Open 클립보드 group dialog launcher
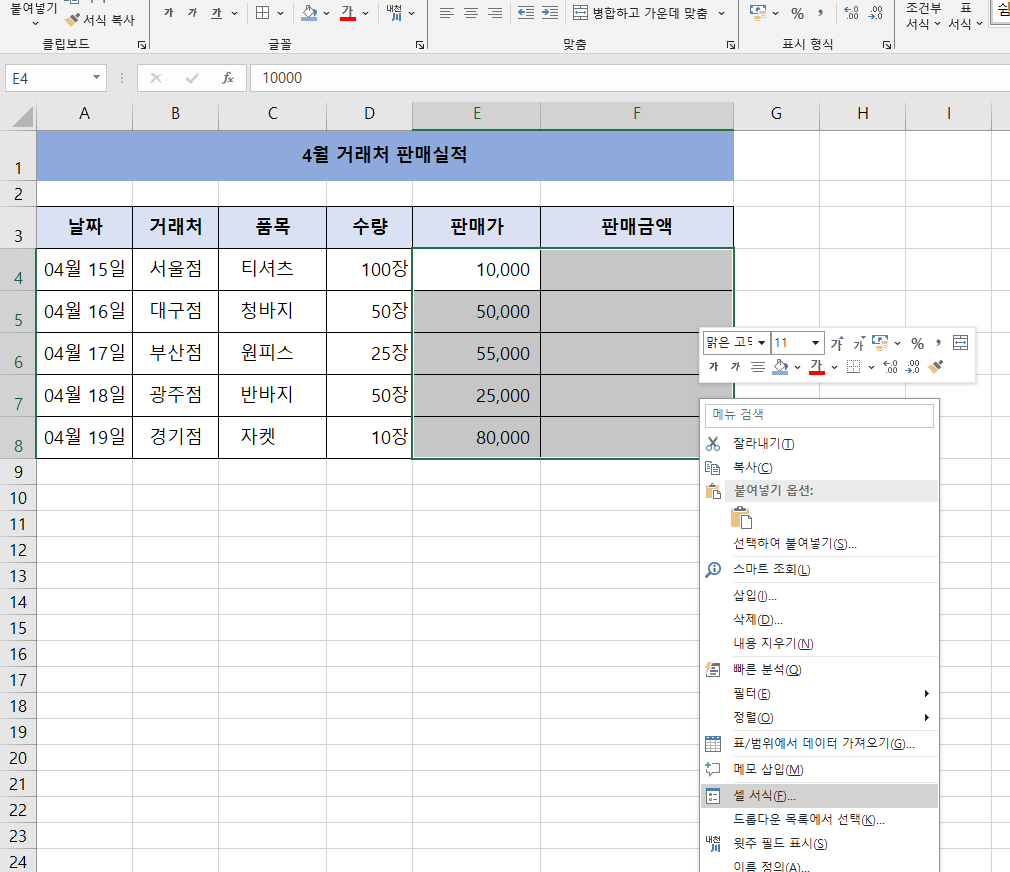This screenshot has width=1010, height=872. [142, 45]
